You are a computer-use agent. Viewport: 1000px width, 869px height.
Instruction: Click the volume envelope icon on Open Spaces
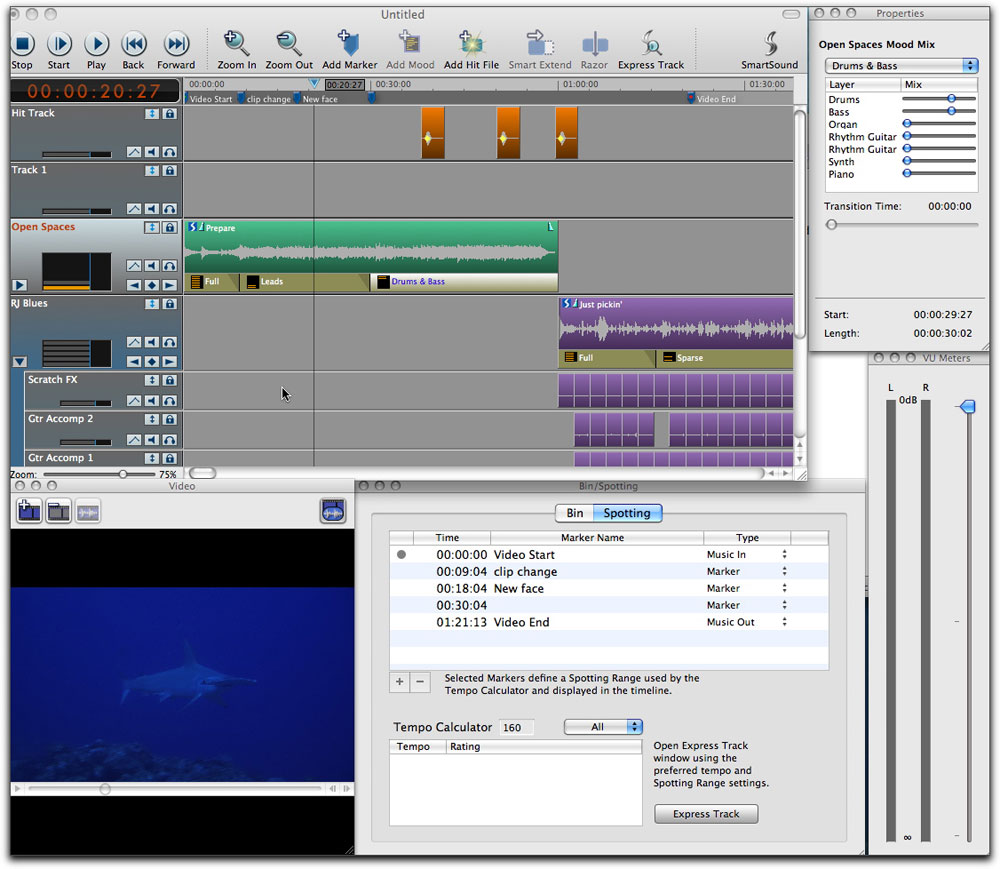(x=134, y=266)
